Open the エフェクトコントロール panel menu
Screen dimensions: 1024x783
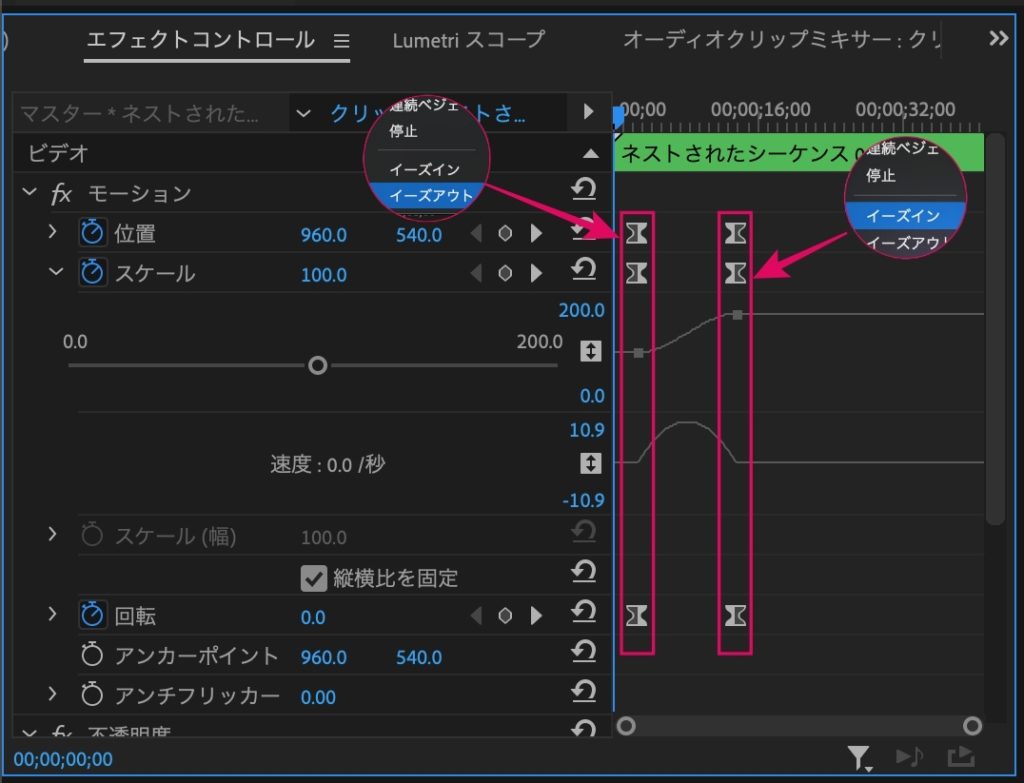coord(342,41)
